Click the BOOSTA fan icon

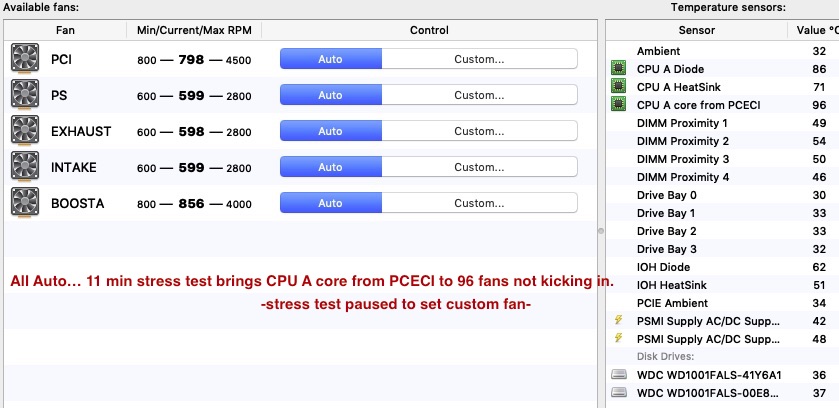click(x=25, y=203)
